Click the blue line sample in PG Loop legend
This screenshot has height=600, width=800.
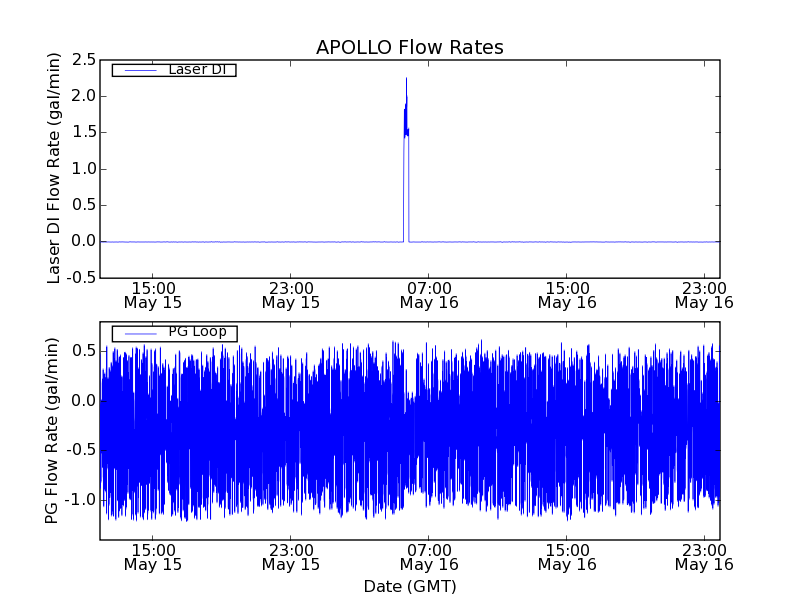pyautogui.click(x=139, y=333)
